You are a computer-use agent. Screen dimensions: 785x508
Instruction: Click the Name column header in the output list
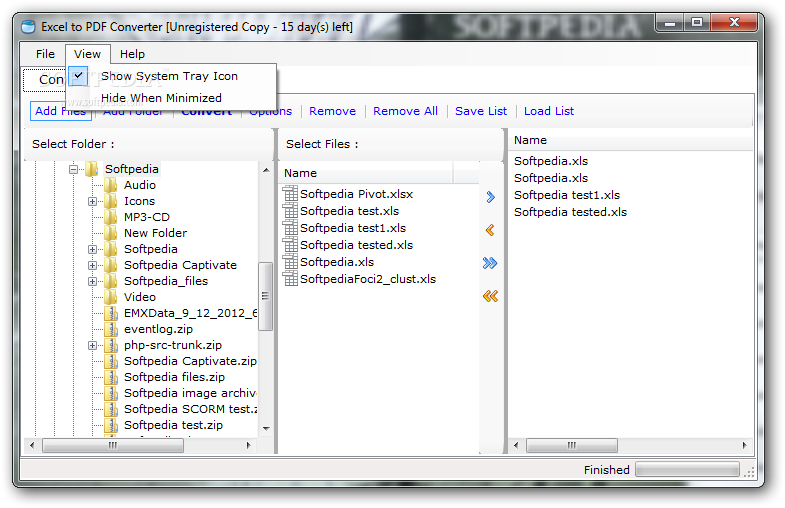pos(631,140)
